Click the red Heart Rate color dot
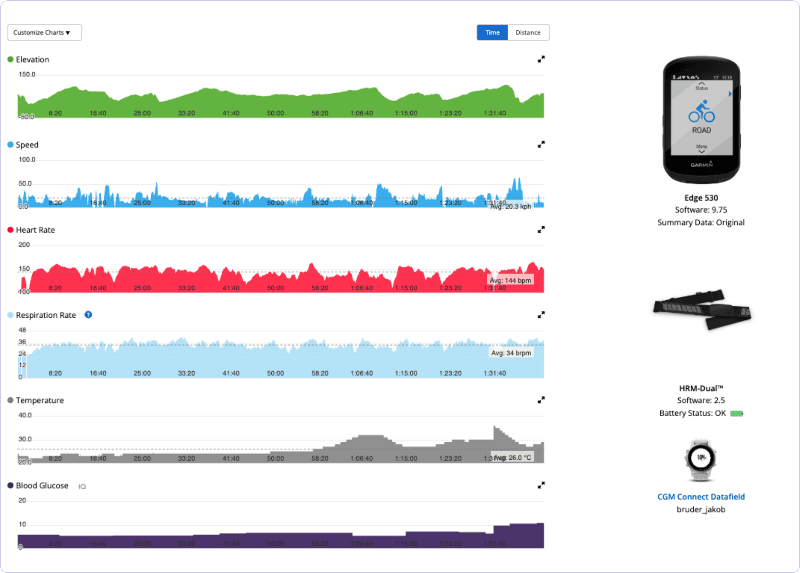 pos(11,230)
